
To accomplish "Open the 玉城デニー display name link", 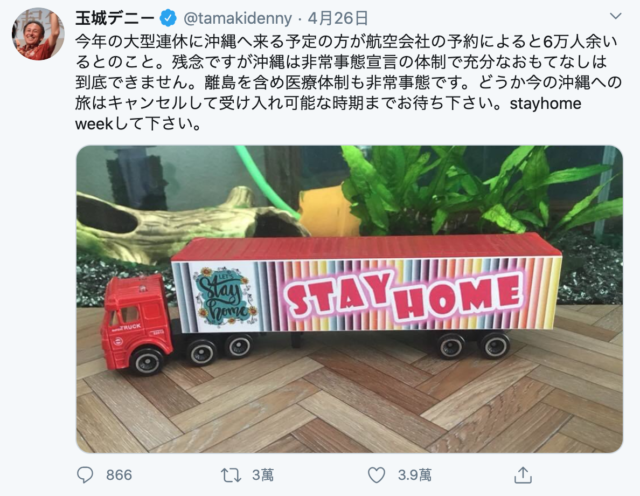I will tap(115, 18).
